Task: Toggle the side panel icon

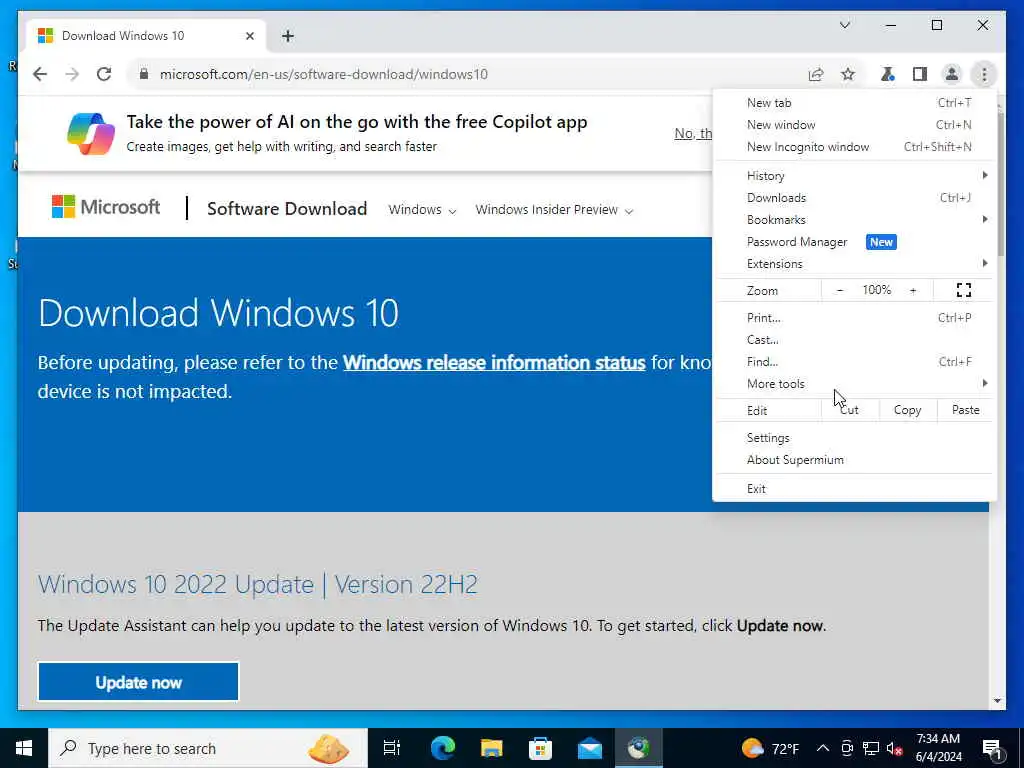Action: pyautogui.click(x=920, y=74)
